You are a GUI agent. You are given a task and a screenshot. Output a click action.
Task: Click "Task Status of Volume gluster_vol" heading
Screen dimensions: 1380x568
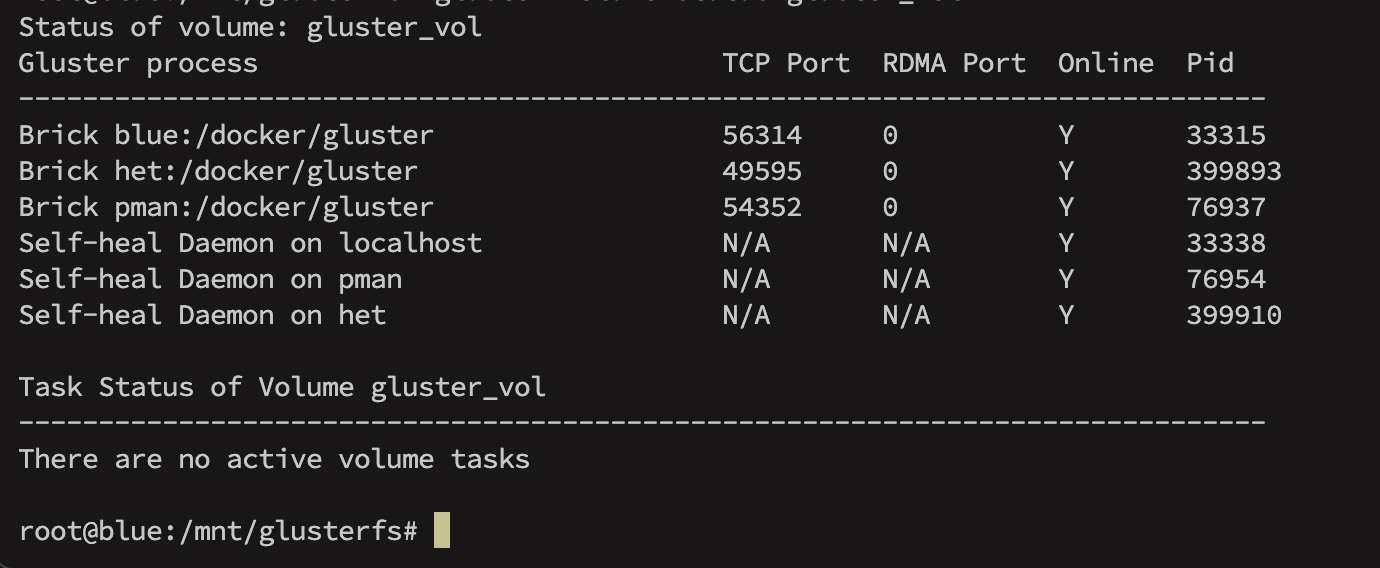(x=282, y=387)
